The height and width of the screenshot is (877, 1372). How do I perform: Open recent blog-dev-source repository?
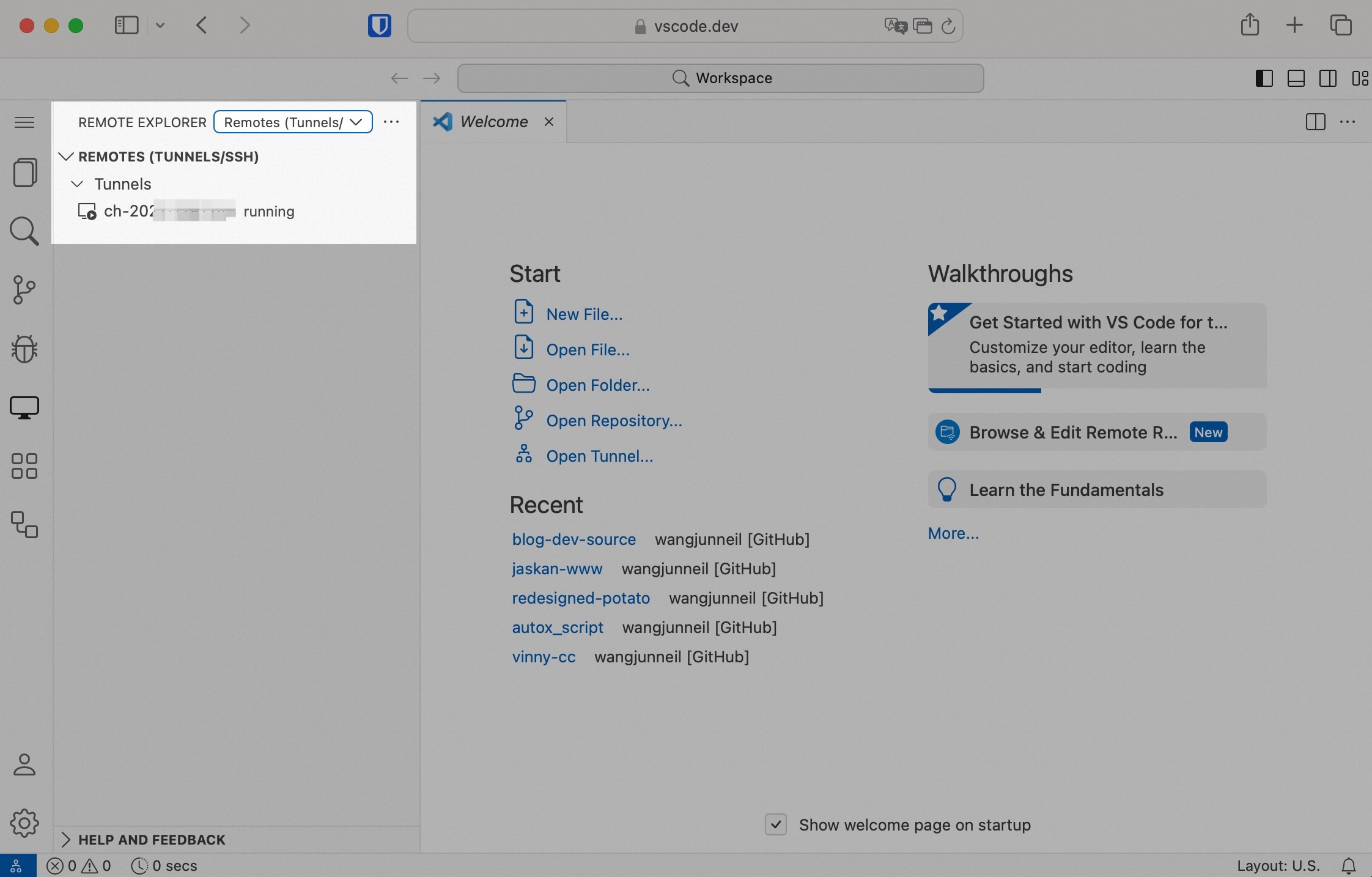point(574,539)
